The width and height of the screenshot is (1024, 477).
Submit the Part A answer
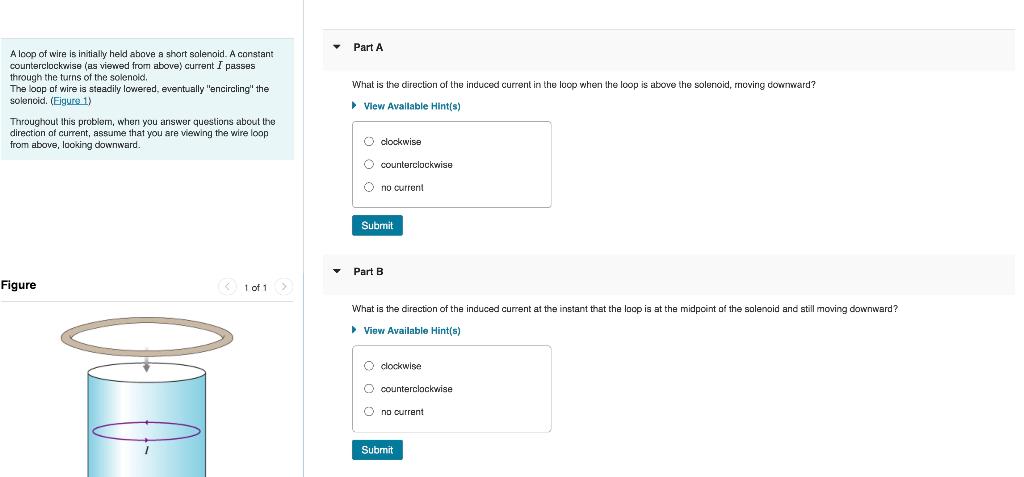[x=377, y=225]
